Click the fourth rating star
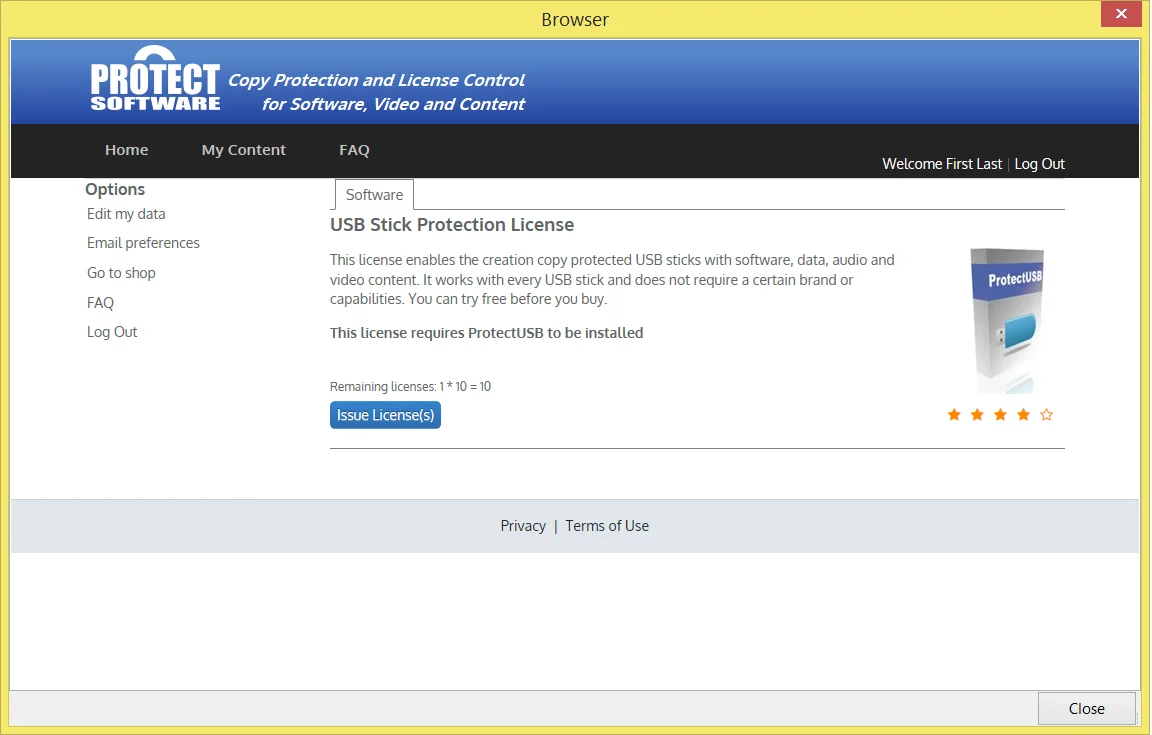 pyautogui.click(x=1023, y=415)
